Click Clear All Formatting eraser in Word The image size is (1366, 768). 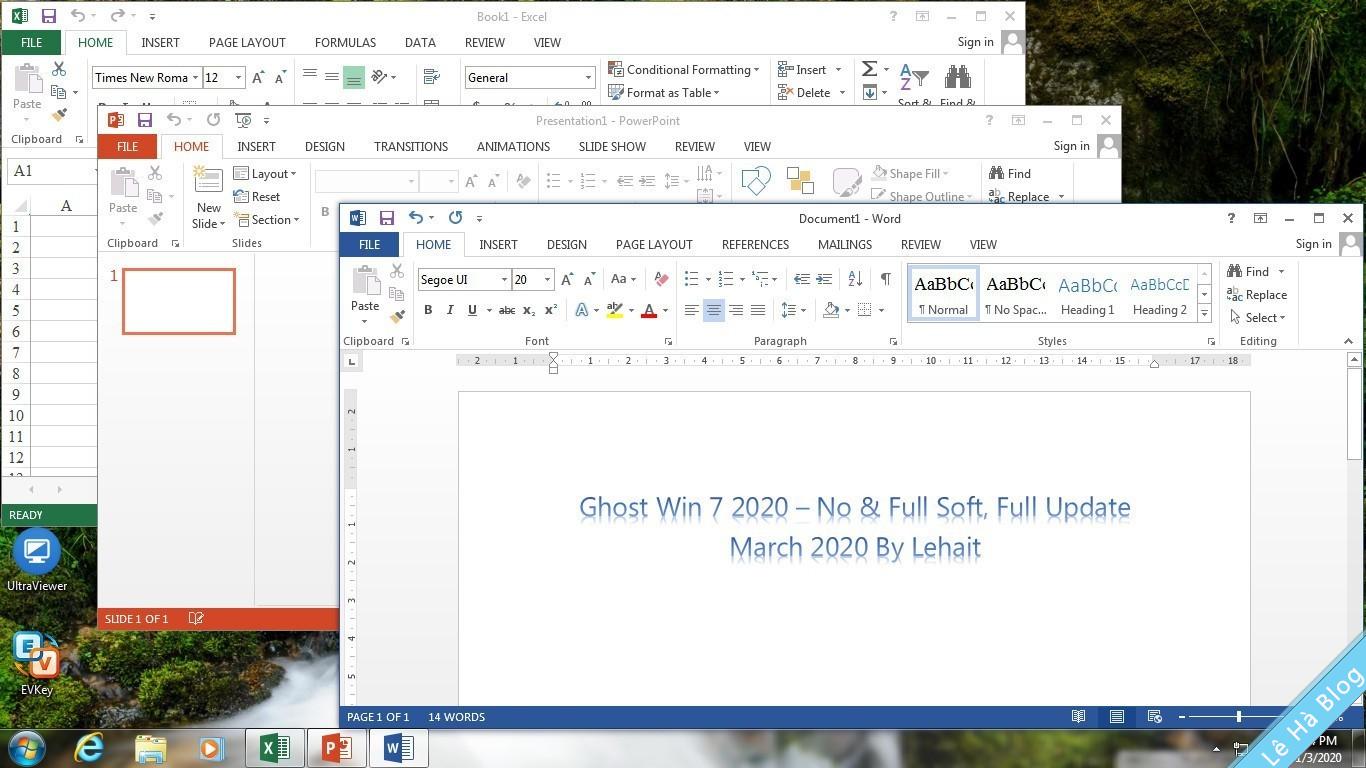661,279
